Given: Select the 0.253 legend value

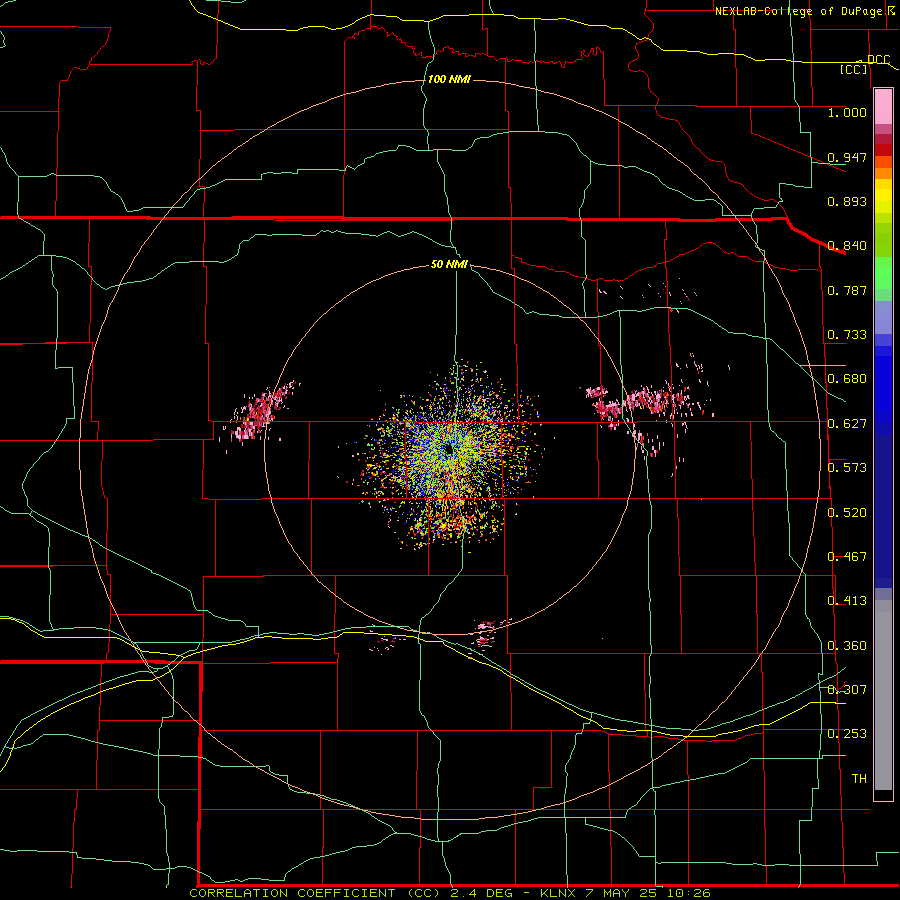Looking at the screenshot, I should tap(847, 734).
